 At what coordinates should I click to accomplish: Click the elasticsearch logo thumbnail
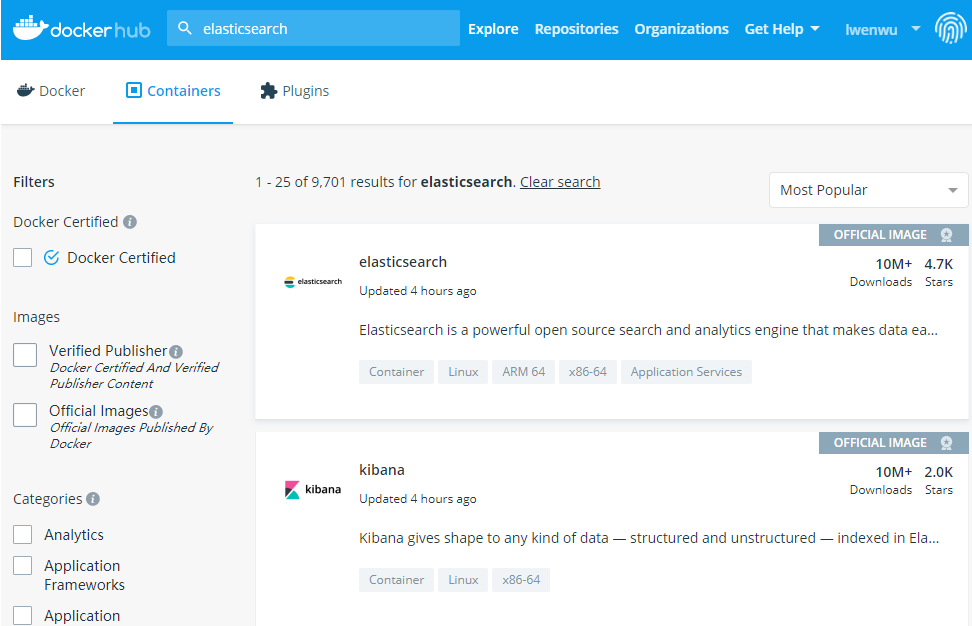point(313,282)
